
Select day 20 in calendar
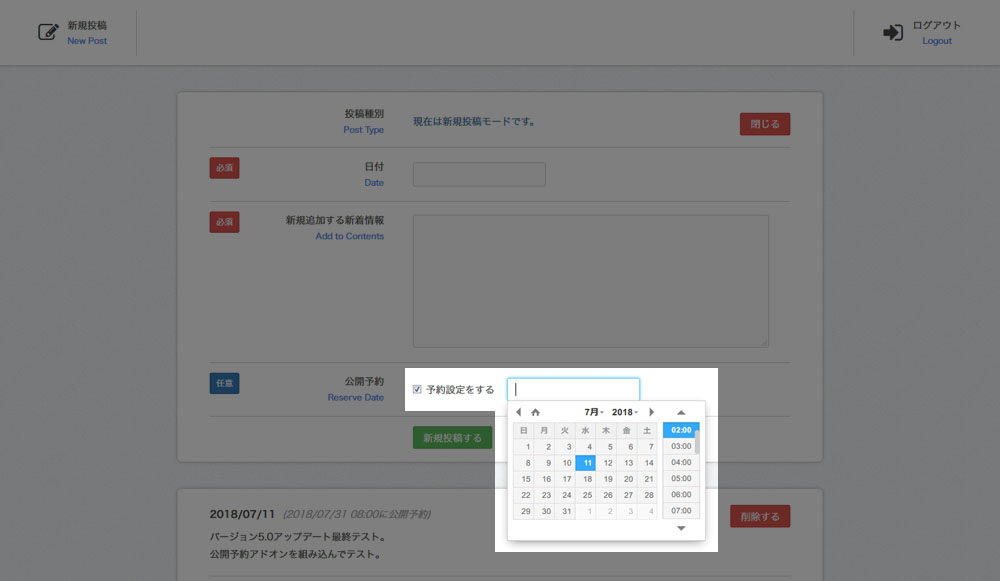point(626,479)
